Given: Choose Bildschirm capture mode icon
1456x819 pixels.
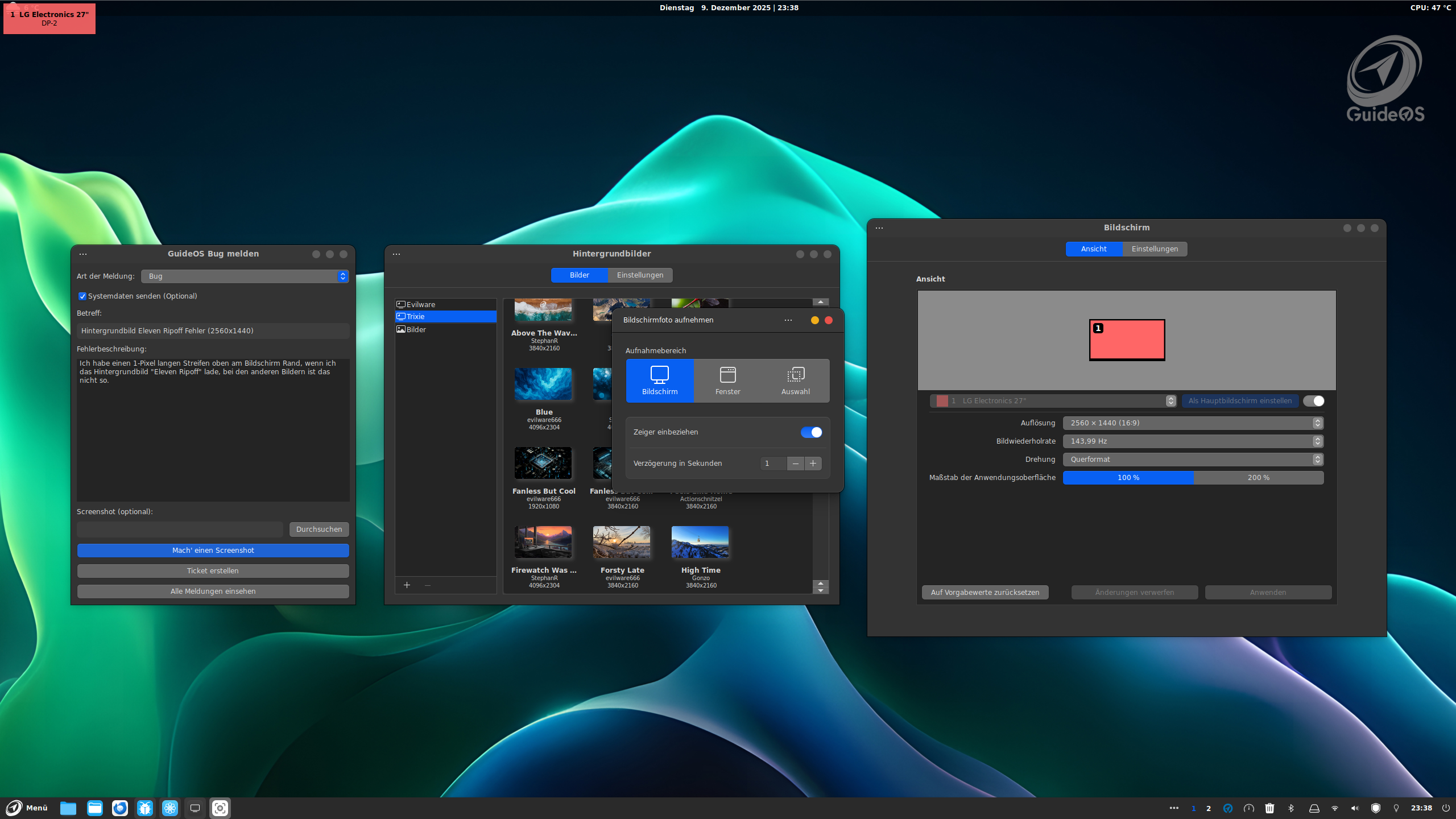Looking at the screenshot, I should 660,375.
